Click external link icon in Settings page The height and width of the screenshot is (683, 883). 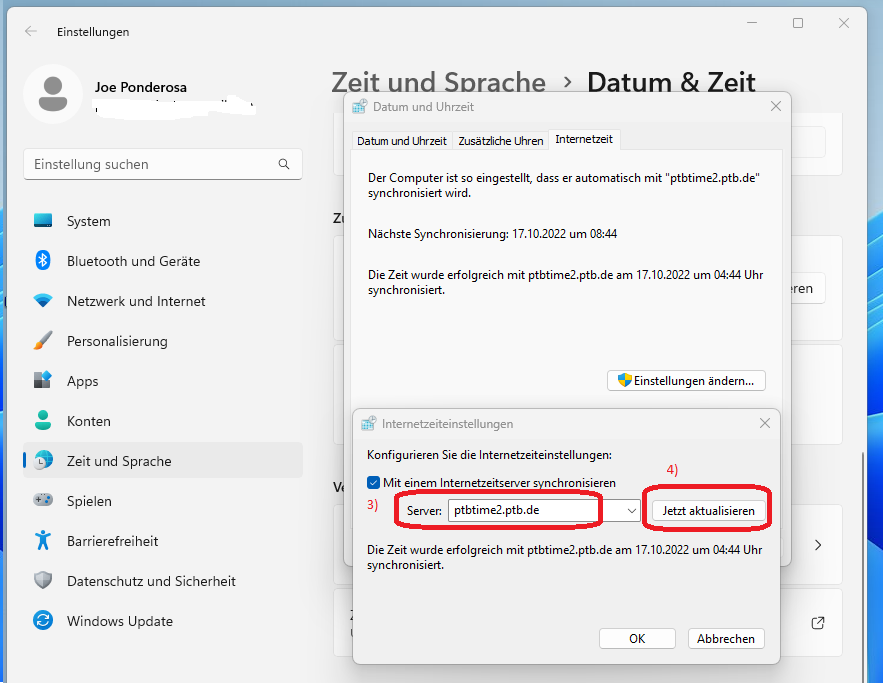click(x=818, y=623)
